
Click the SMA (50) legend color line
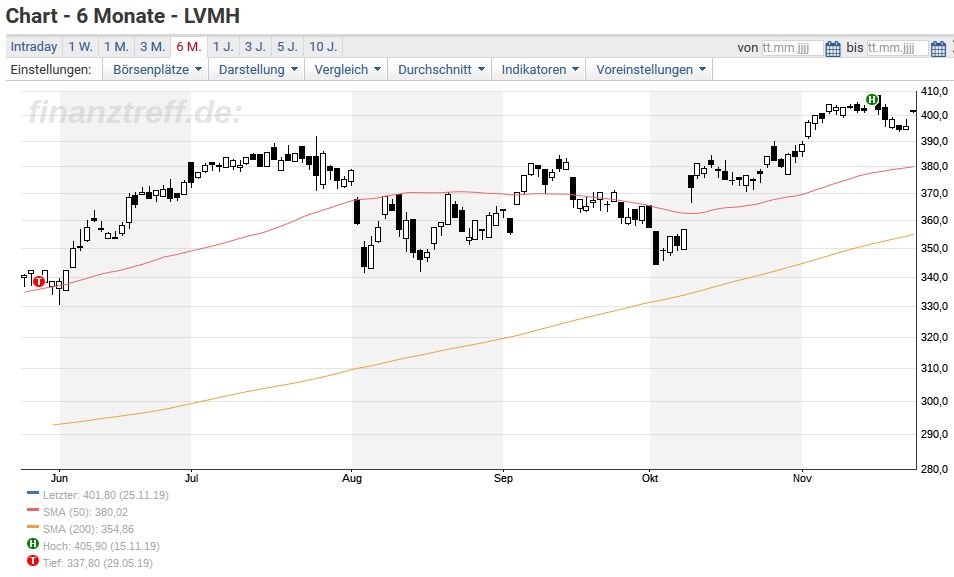33,510
